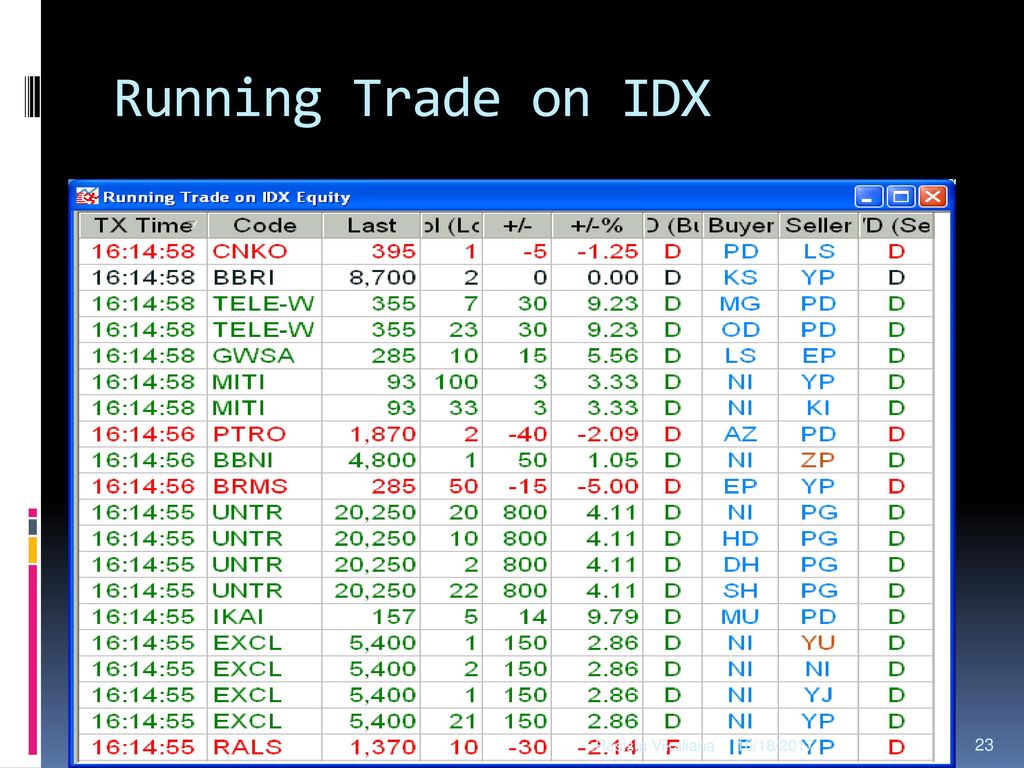Click buyer code HD
The height and width of the screenshot is (768, 1024).
pyautogui.click(x=741, y=539)
